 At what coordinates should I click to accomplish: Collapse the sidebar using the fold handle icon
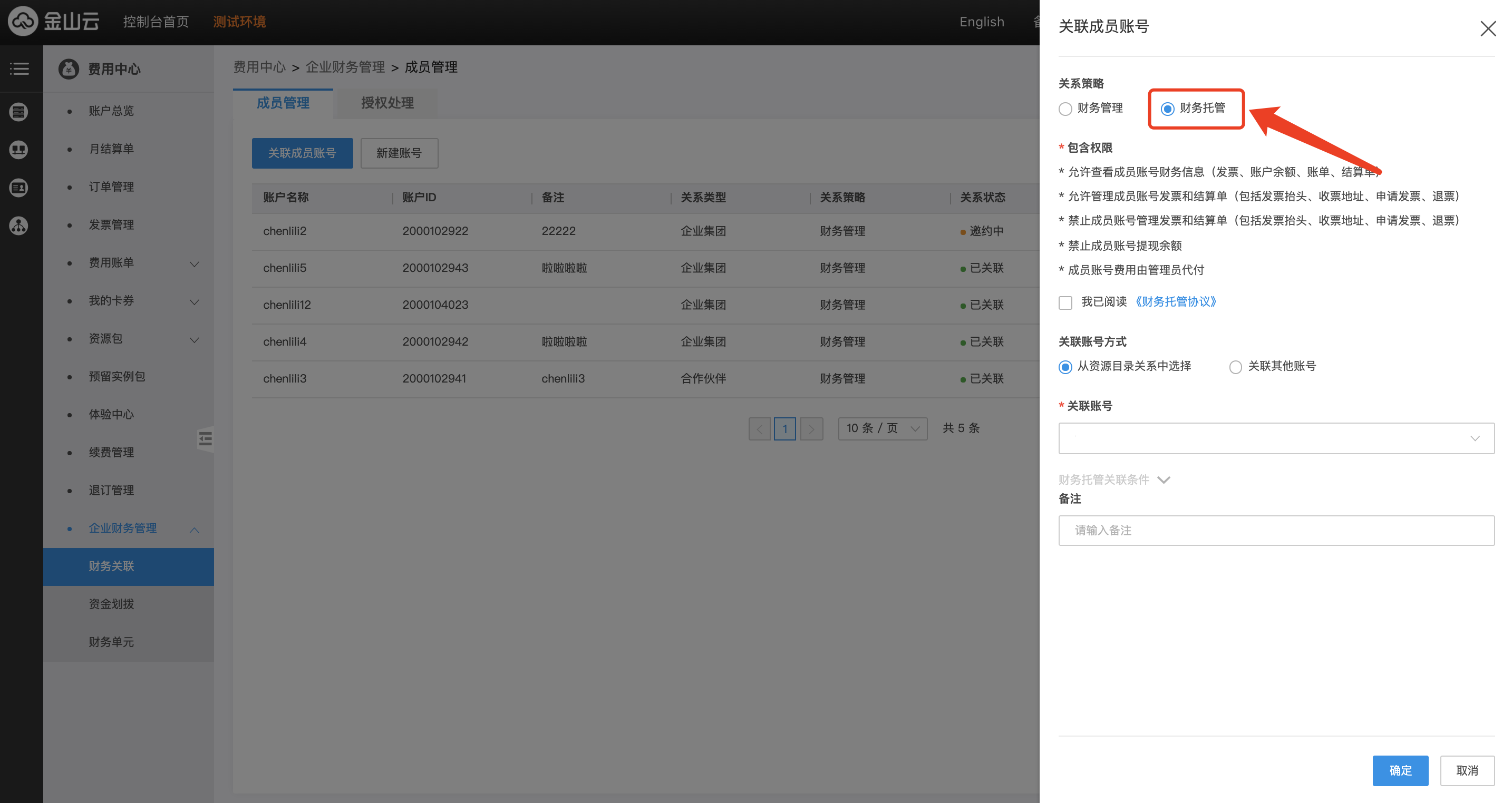coord(206,438)
